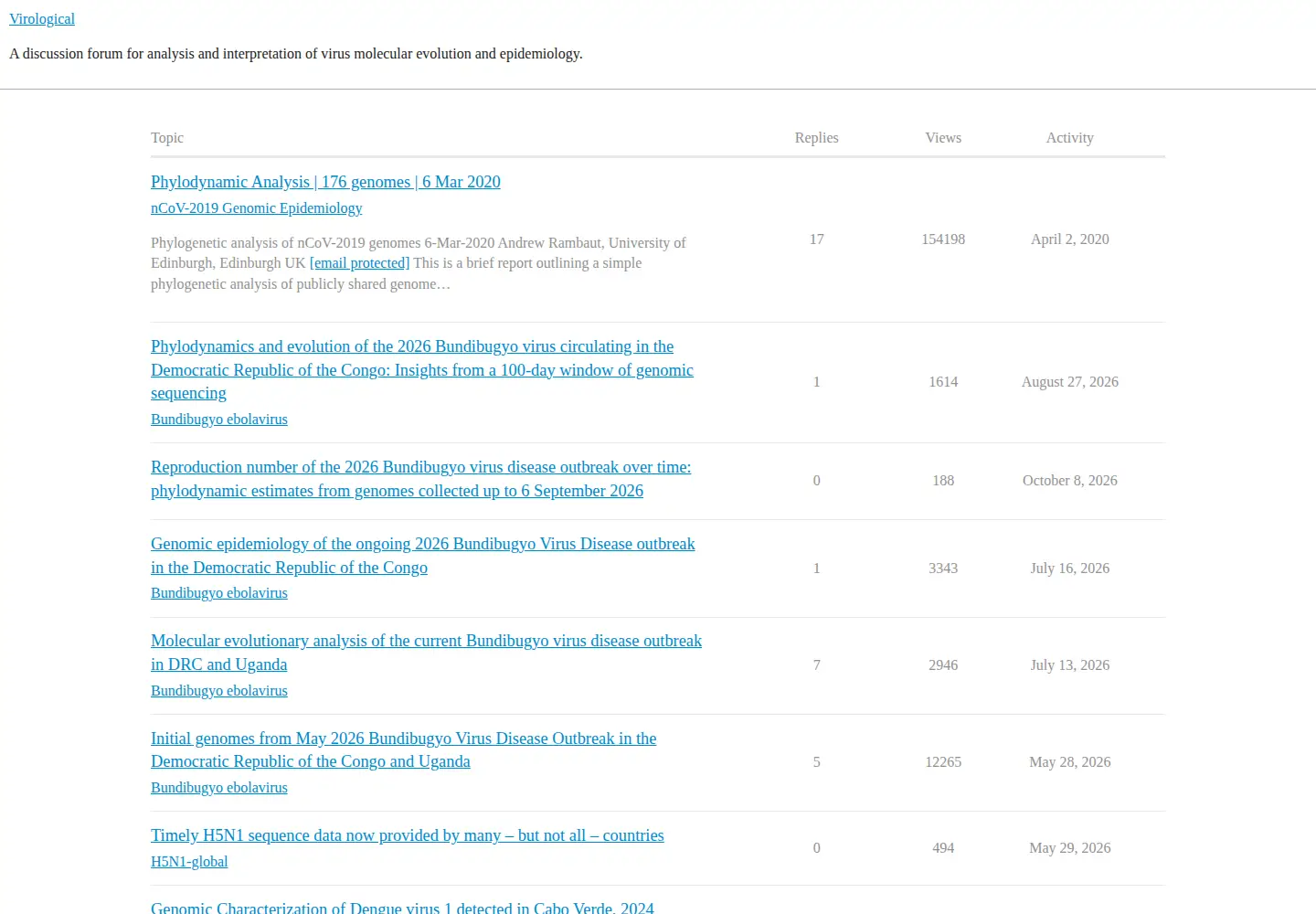Click the 494 views count
Image resolution: width=1316 pixels, height=914 pixels.
(943, 848)
